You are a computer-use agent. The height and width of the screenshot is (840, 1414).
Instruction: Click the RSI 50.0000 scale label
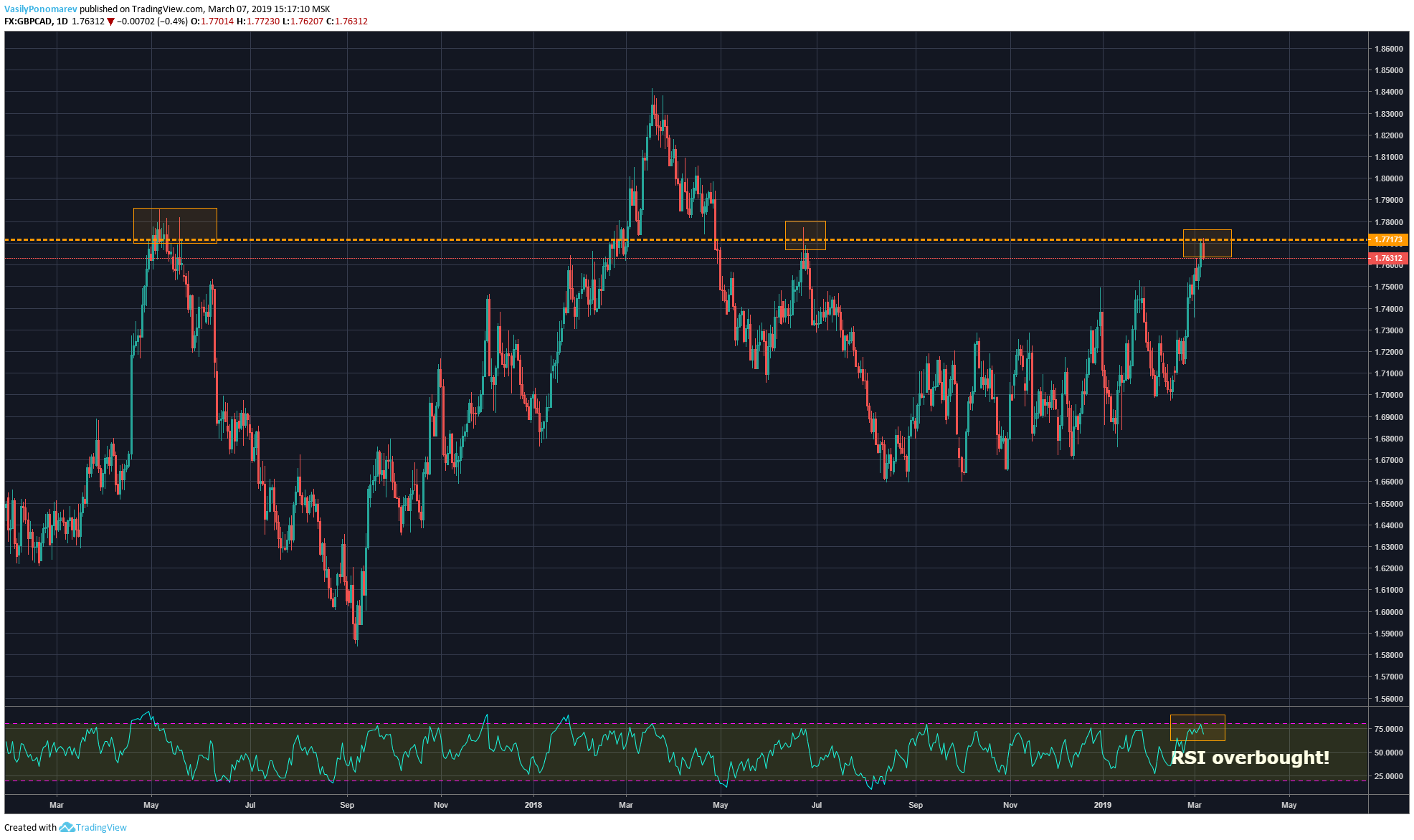[x=1388, y=753]
